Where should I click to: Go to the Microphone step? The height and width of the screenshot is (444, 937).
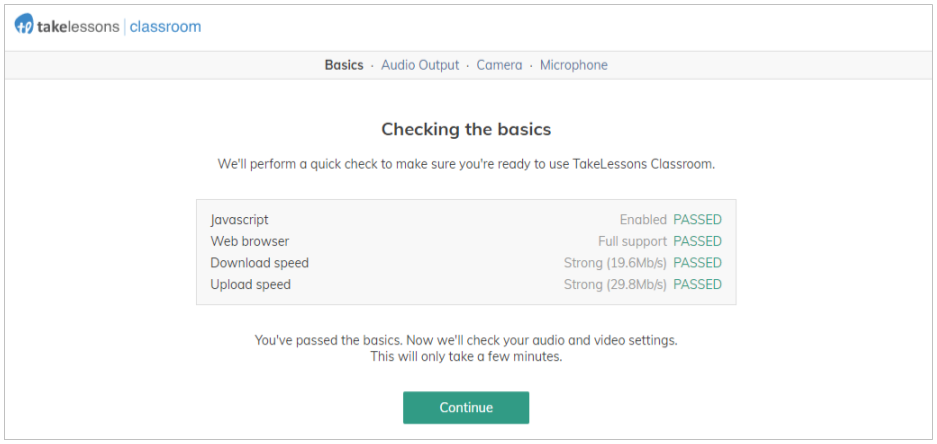[x=574, y=65]
